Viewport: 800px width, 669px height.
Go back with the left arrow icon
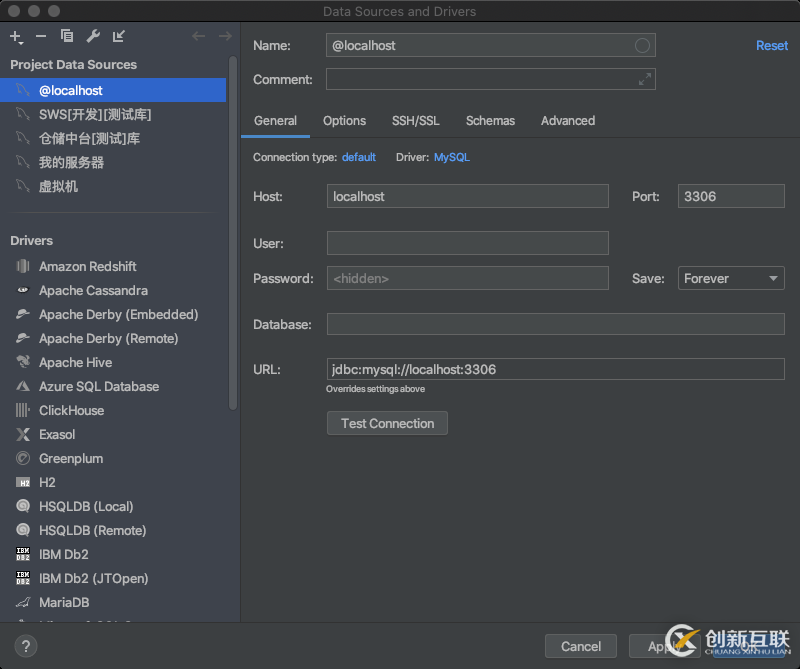(198, 36)
